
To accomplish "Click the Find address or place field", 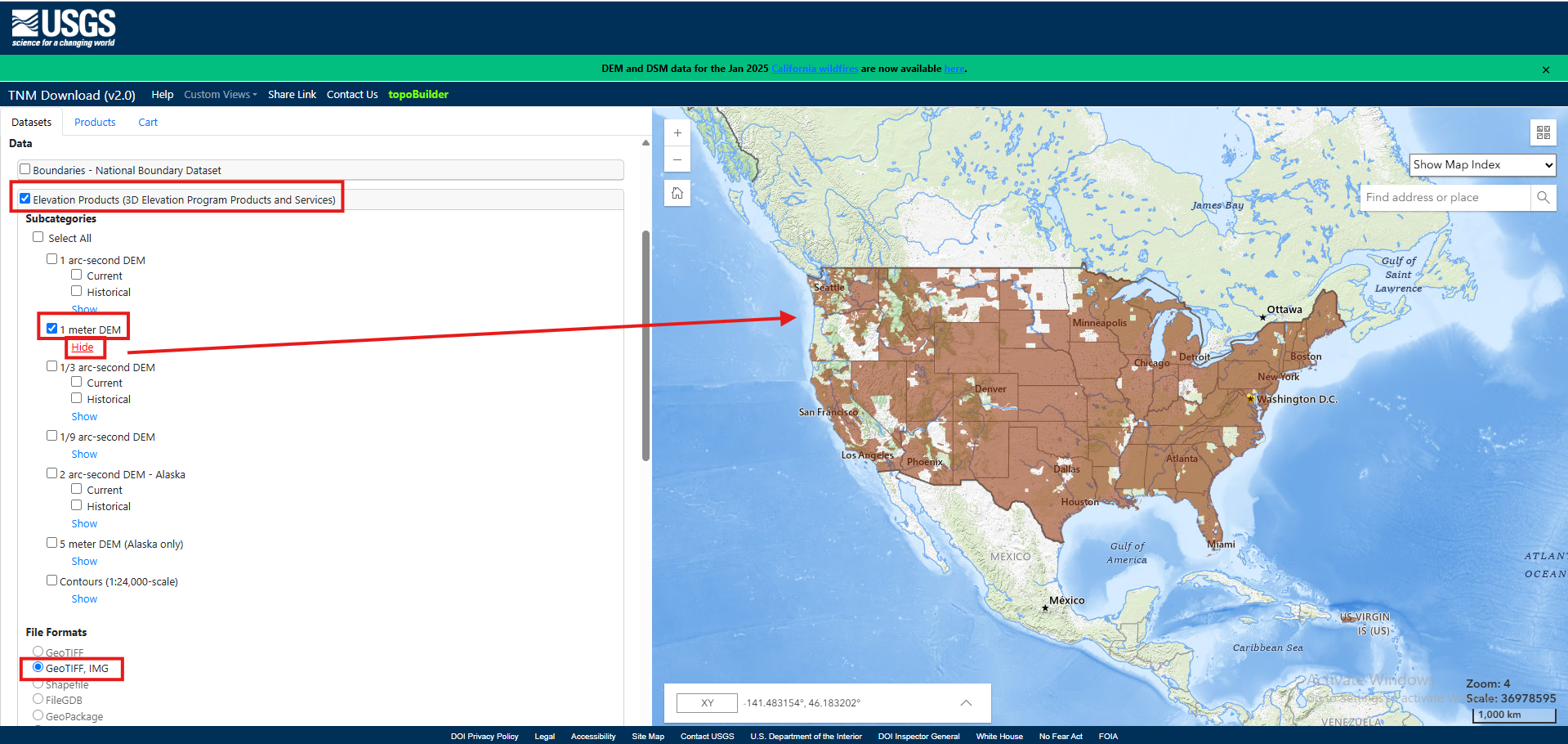I will pos(1445,198).
